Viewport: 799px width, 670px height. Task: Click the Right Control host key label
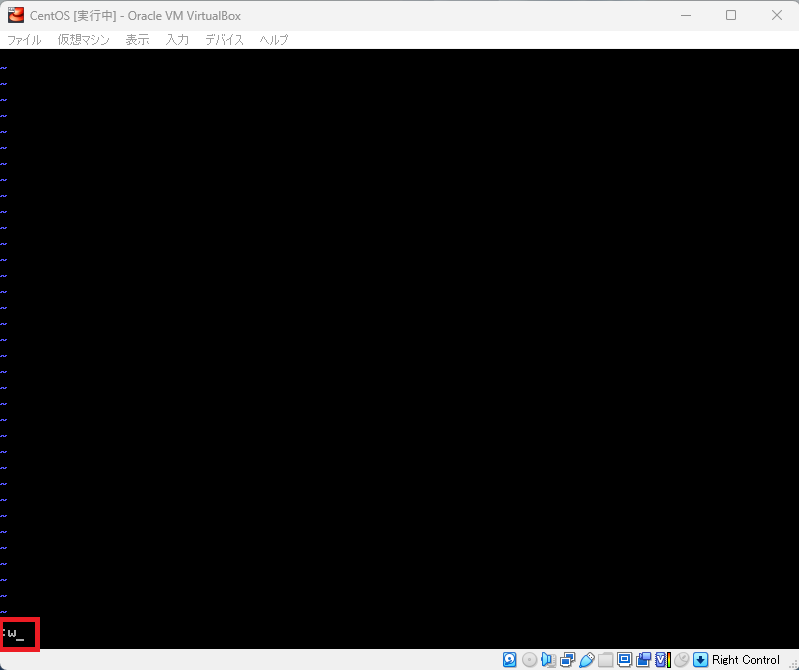(745, 660)
